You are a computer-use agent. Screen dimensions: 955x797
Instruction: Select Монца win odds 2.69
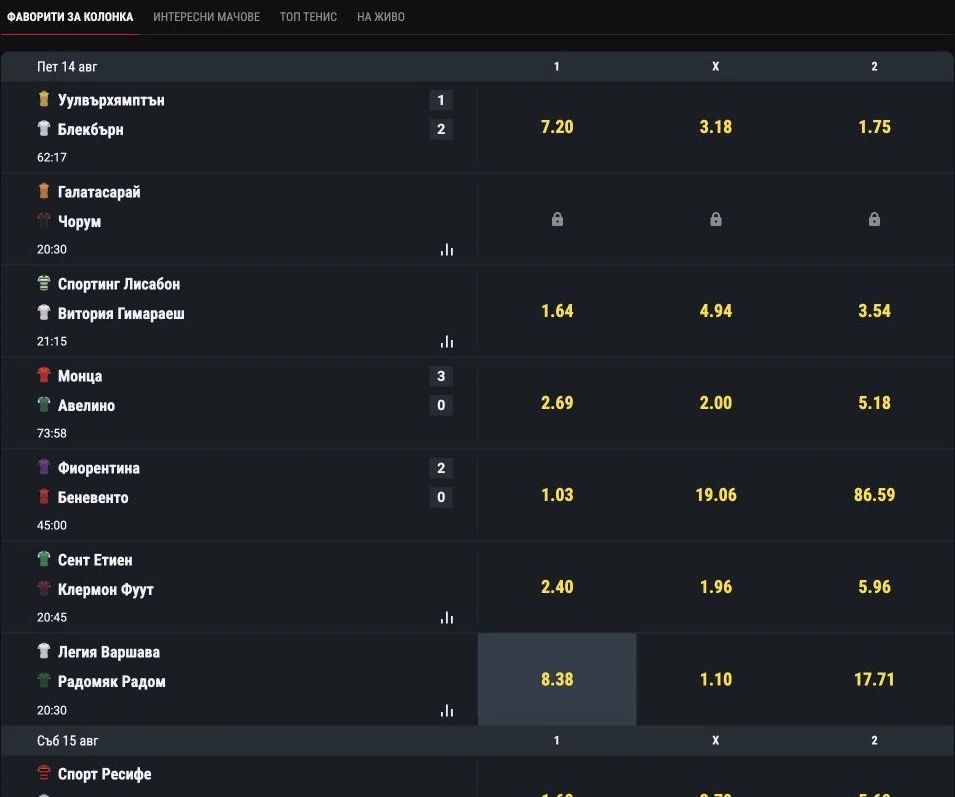(x=557, y=403)
